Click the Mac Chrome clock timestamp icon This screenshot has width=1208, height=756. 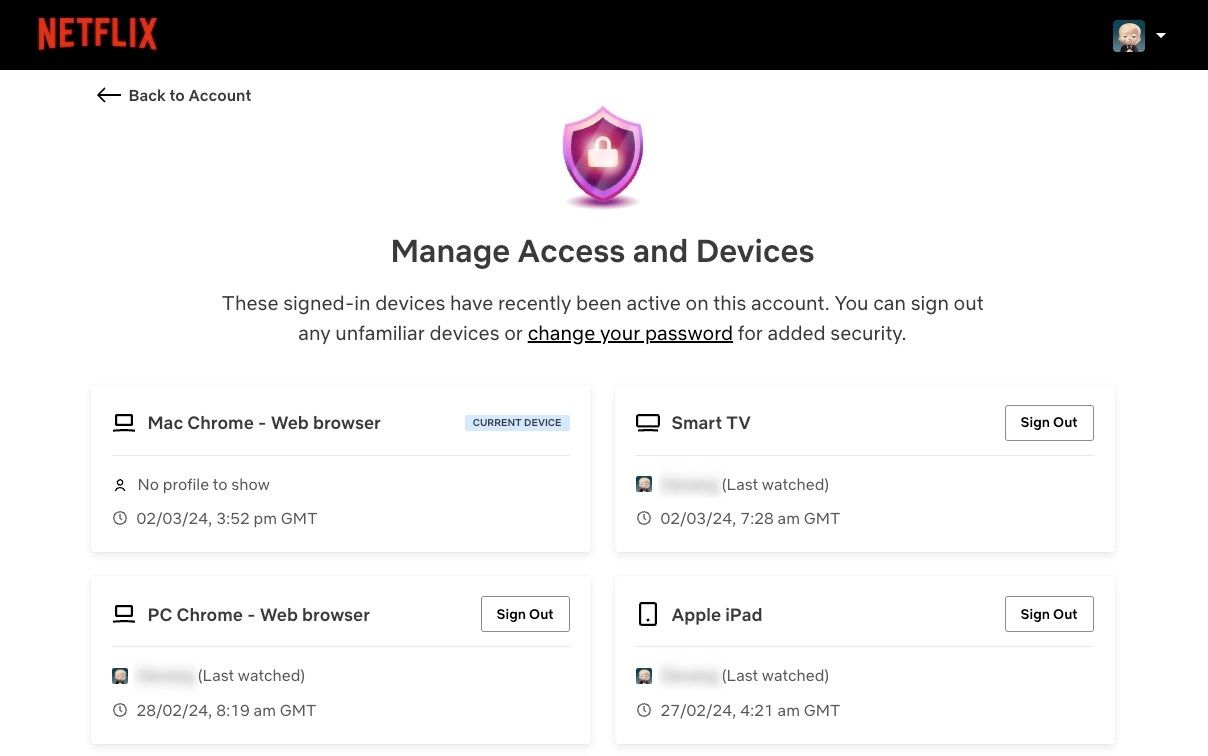[x=120, y=519]
